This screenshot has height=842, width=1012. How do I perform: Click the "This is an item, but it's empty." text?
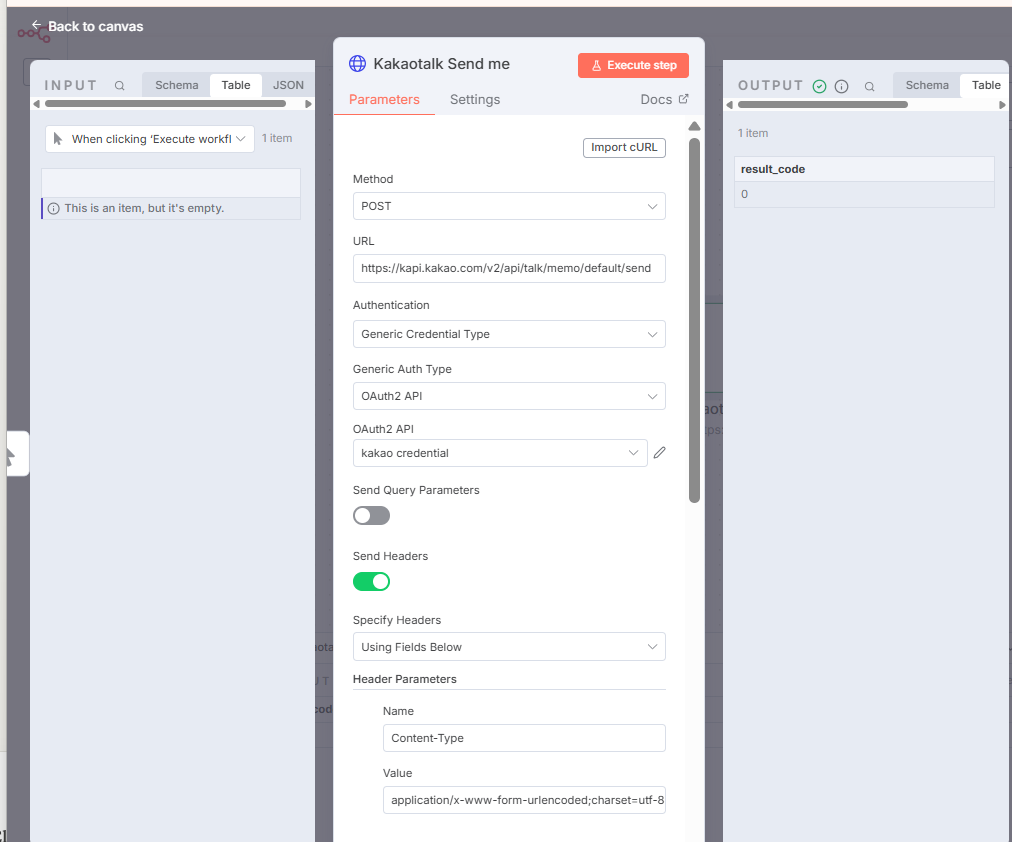[144, 208]
